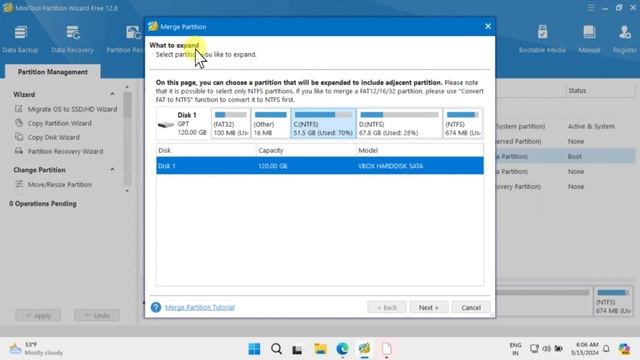
Task: Click the taskbar clock and date
Action: pyautogui.click(x=585, y=349)
